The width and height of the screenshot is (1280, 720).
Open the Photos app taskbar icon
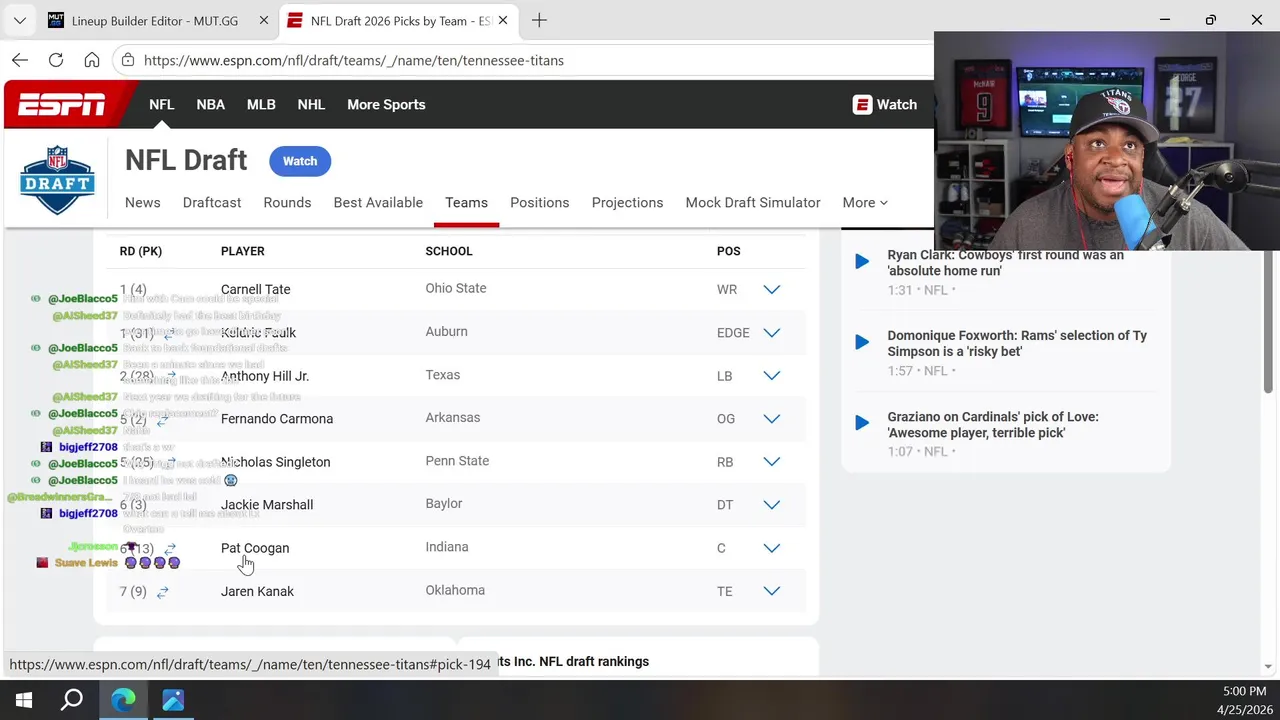click(x=173, y=700)
